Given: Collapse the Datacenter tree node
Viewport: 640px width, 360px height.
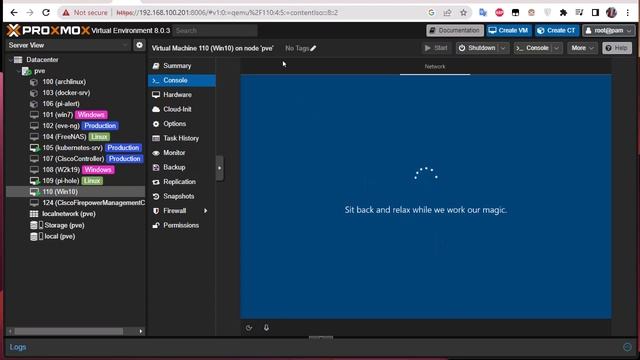Looking at the screenshot, I should point(10,60).
